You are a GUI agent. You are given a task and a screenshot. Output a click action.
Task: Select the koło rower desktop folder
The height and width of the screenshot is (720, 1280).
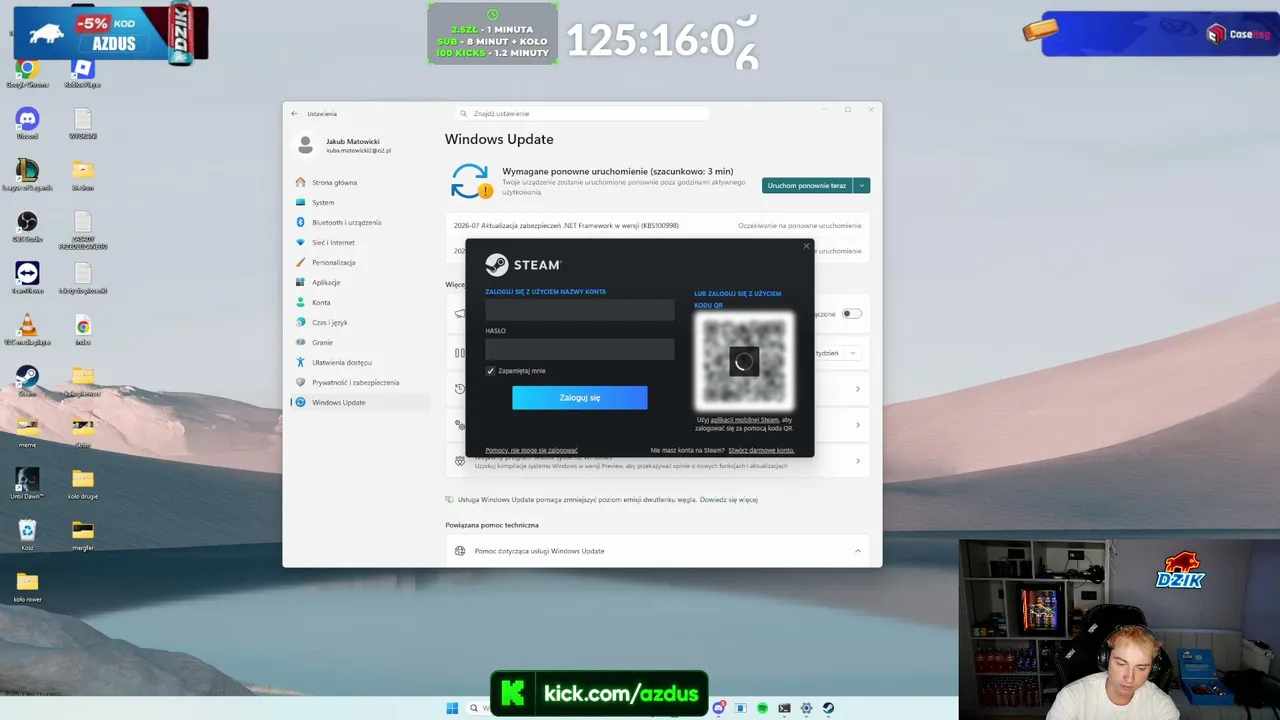(27, 586)
